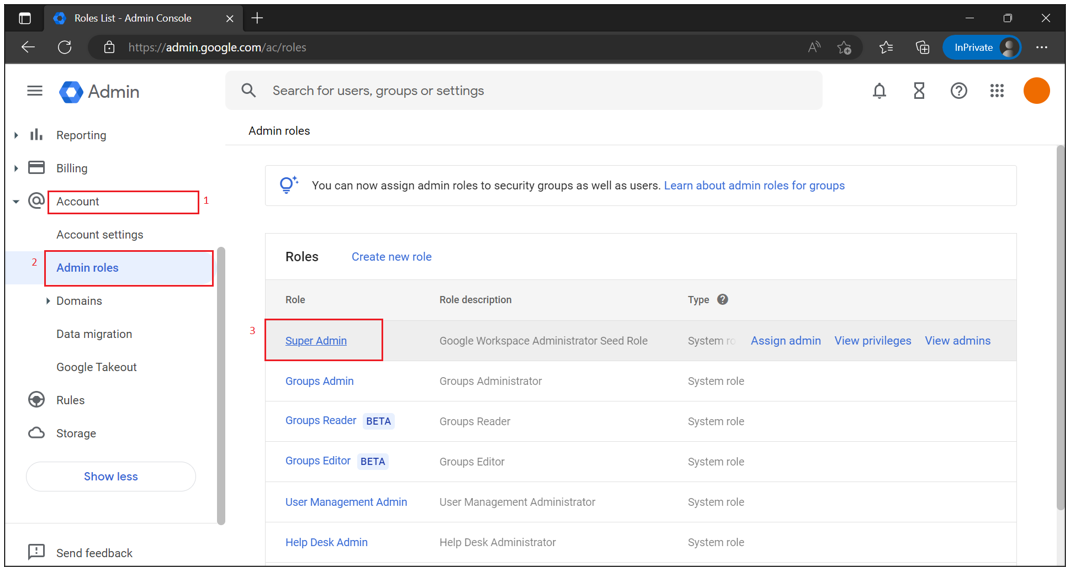Expand the Reporting section arrow
The height and width of the screenshot is (573, 1072).
click(x=16, y=135)
